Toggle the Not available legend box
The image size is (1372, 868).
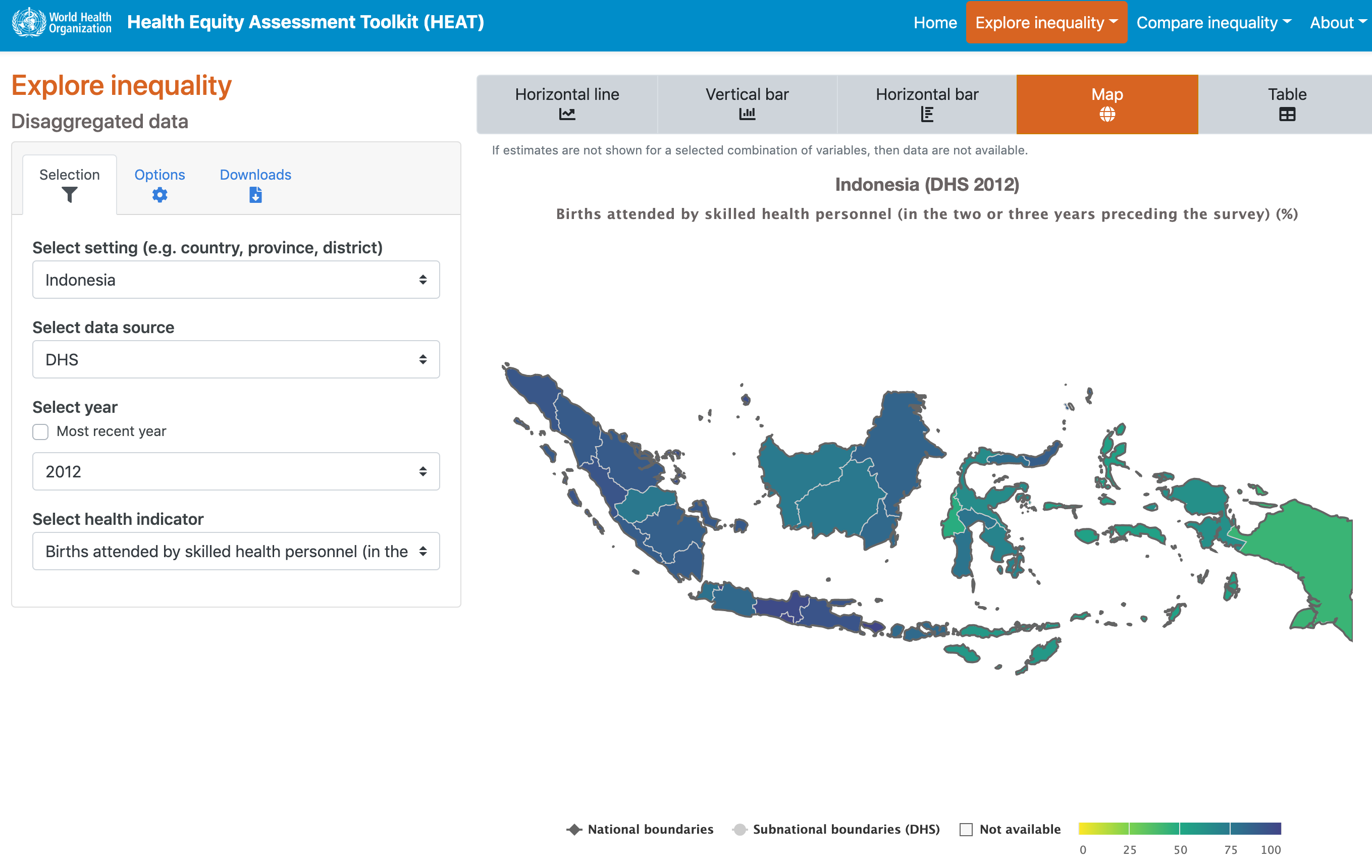tap(966, 829)
